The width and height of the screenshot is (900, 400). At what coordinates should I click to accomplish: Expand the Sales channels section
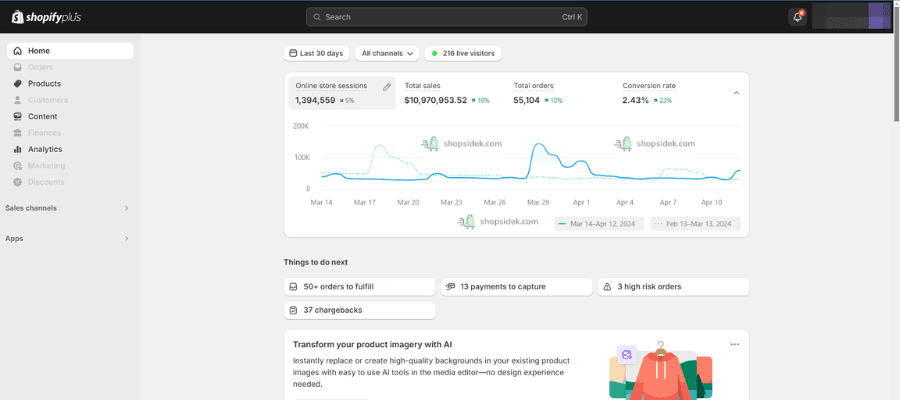pos(126,208)
